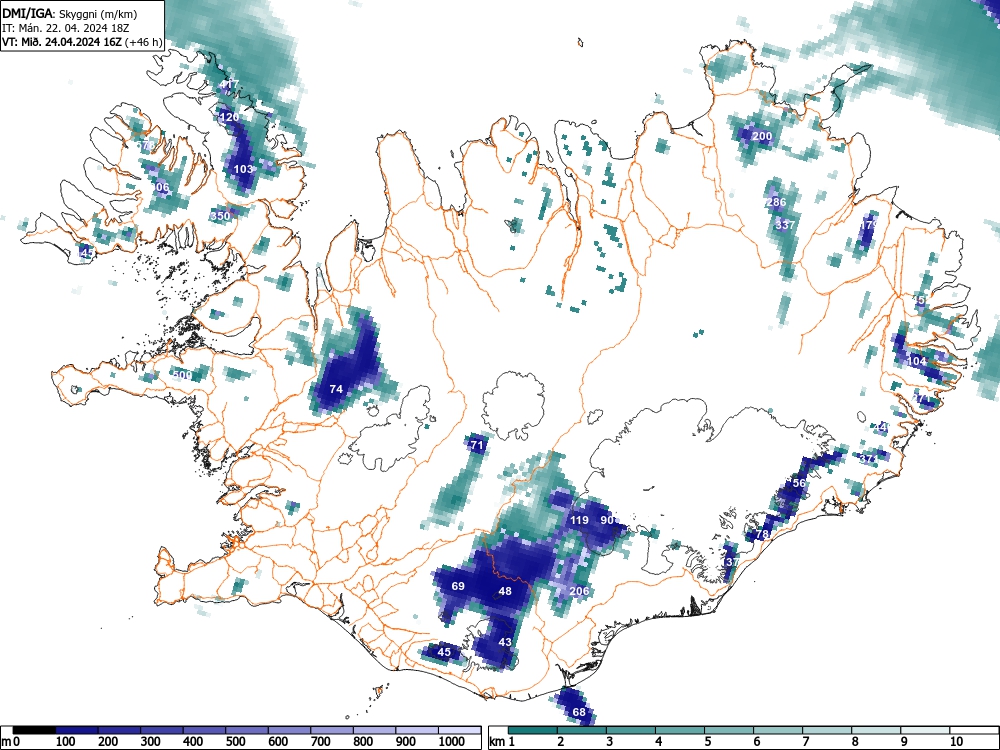Click the legend swatch between 1 and 2 km
This screenshot has width=1000, height=750.
pos(533,730)
